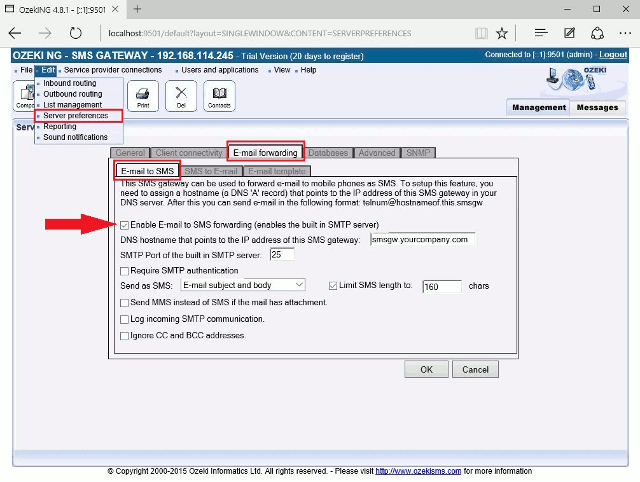Open the File menu
Screen dimensions: 640x482
(x=26, y=70)
